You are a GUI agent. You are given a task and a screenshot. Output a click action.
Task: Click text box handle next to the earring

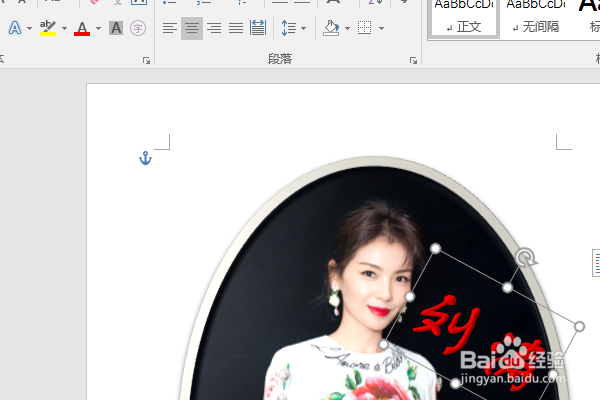click(x=409, y=296)
